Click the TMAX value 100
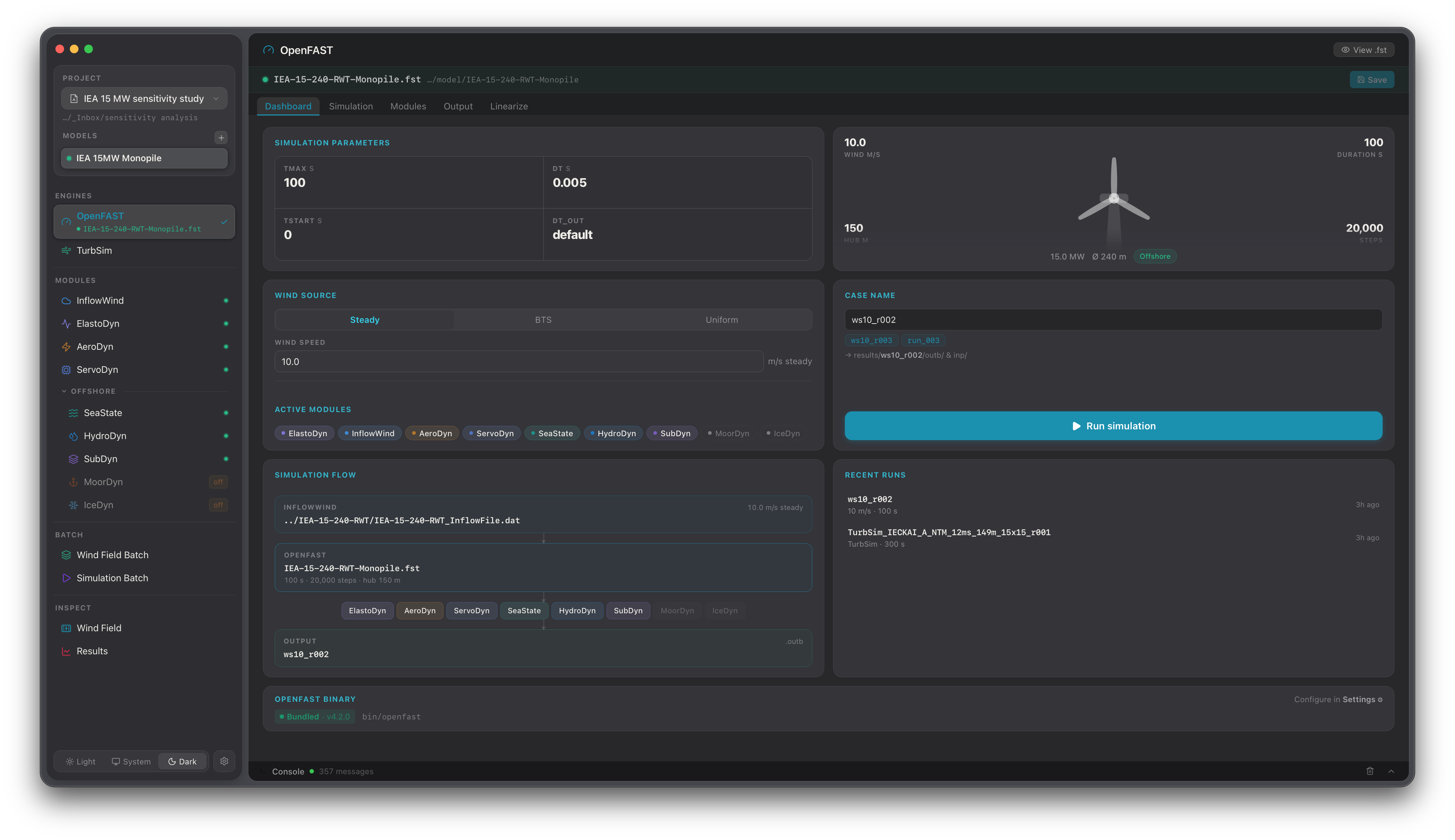Viewport: 1455px width, 840px height. [294, 183]
